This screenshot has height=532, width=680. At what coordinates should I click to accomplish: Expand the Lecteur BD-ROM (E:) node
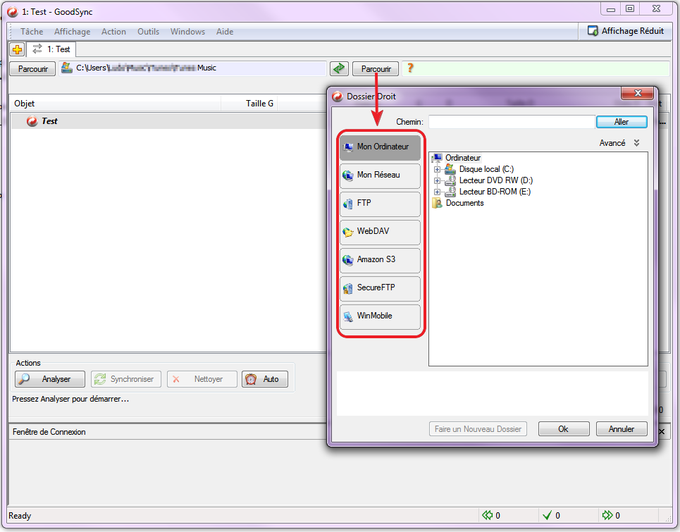[x=437, y=192]
